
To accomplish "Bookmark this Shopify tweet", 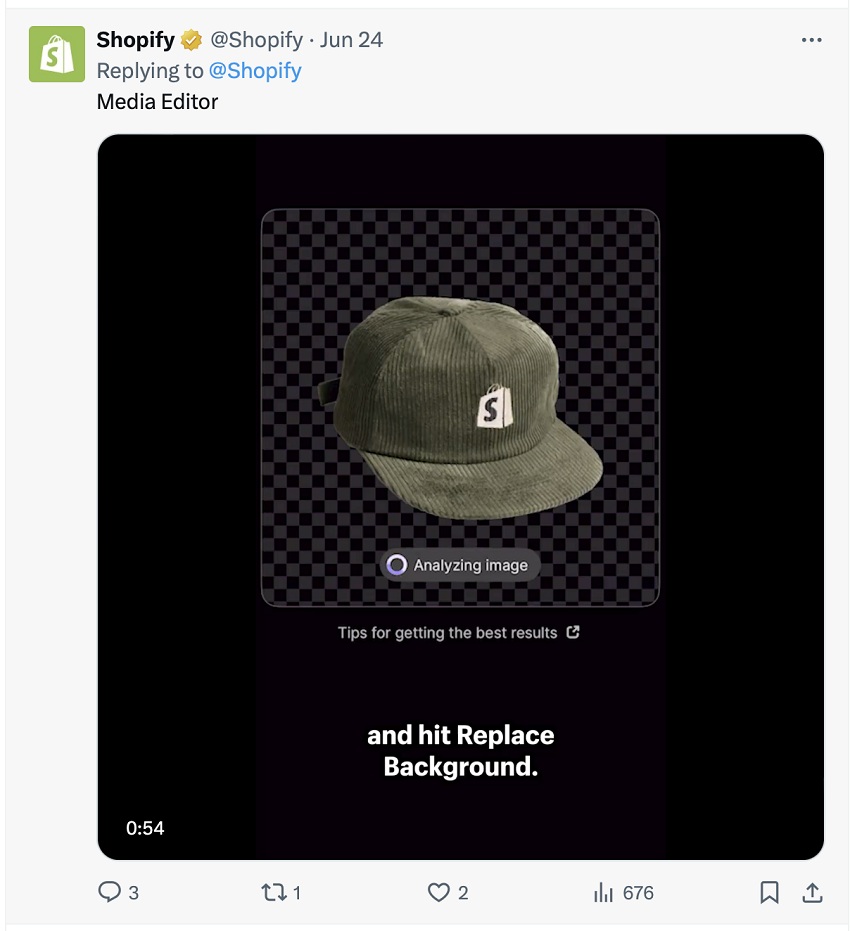I will coord(769,892).
